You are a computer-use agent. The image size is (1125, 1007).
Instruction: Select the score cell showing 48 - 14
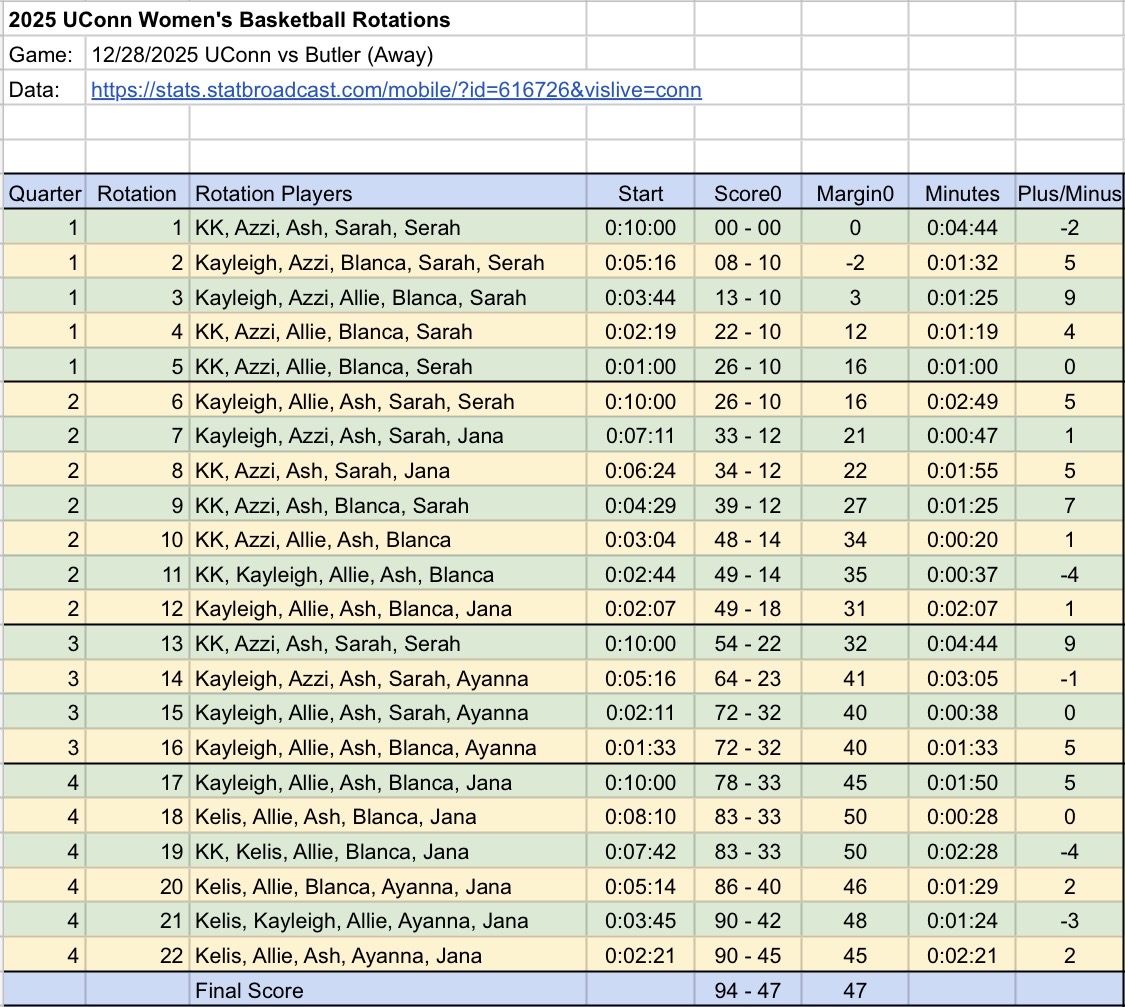[747, 540]
